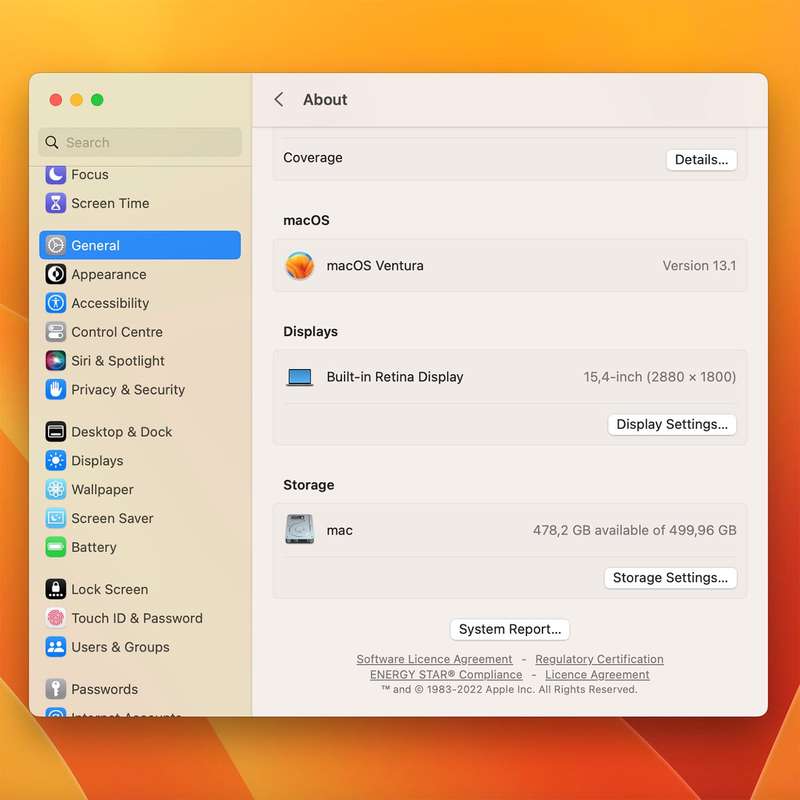Minimize window with yellow button
800x800 pixels.
[x=77, y=100]
